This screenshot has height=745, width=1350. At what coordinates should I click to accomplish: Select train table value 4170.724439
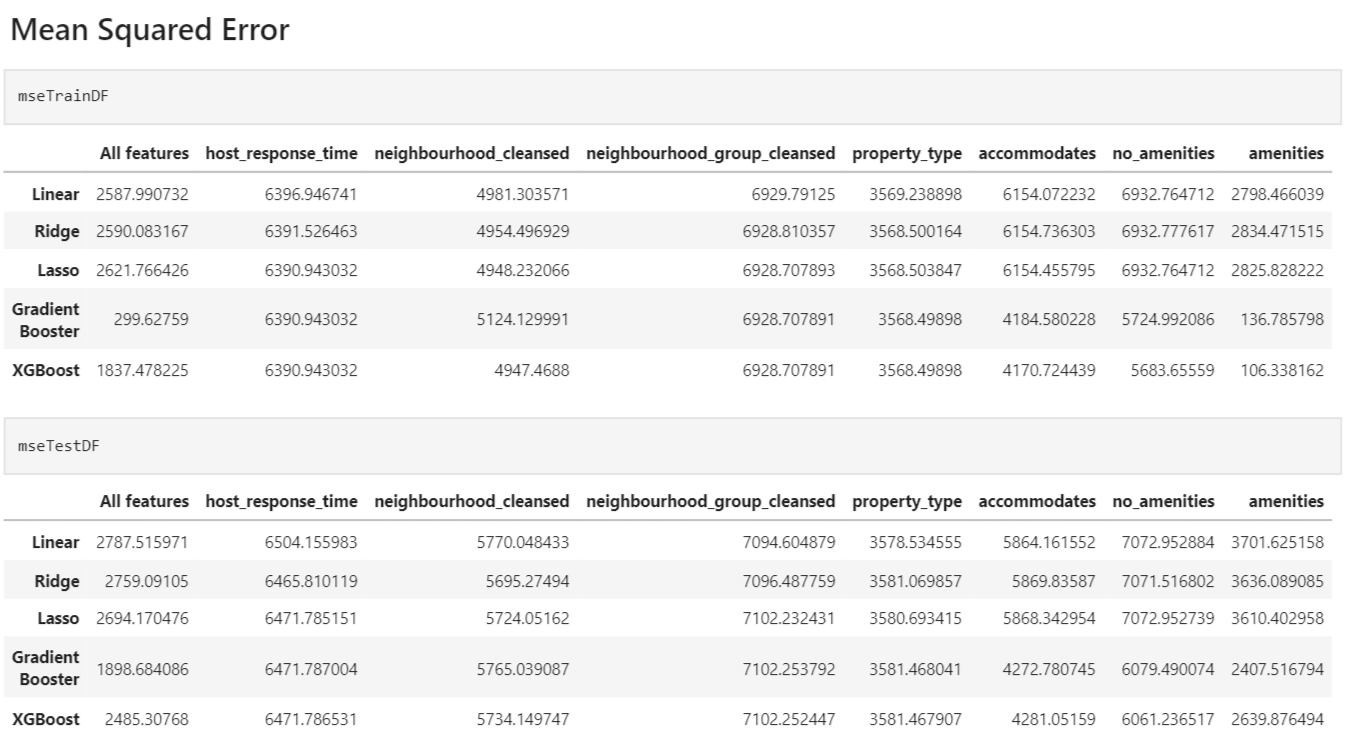click(x=1049, y=370)
